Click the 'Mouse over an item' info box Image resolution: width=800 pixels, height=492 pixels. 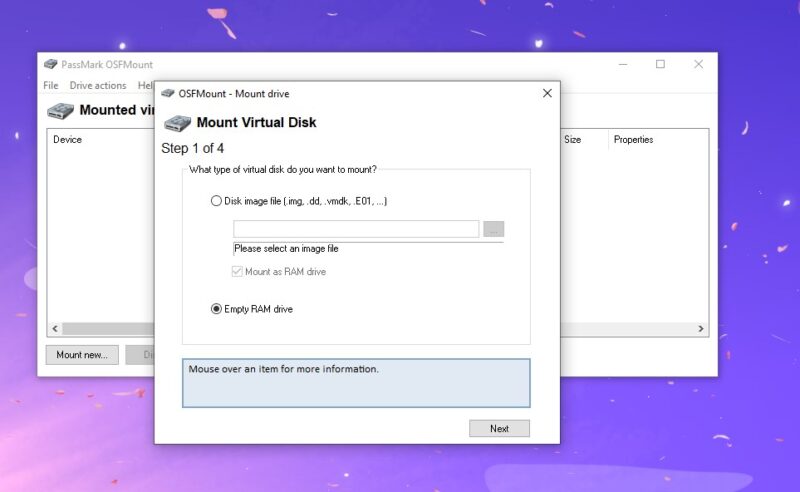[x=356, y=383]
